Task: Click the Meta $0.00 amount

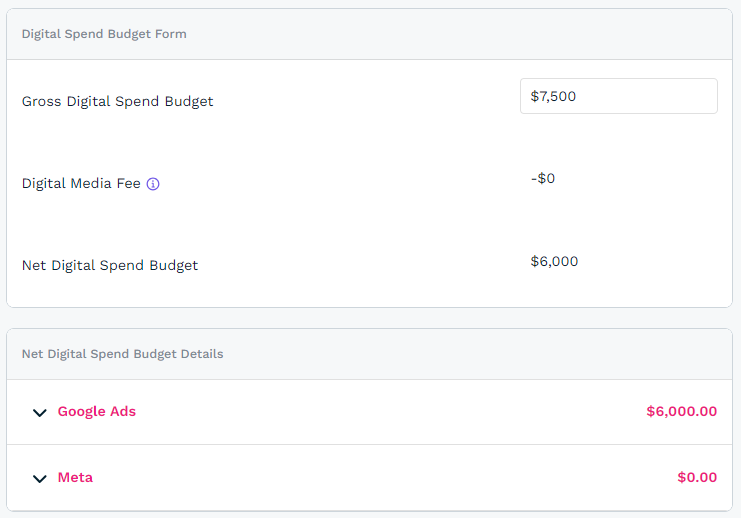Action: [697, 477]
